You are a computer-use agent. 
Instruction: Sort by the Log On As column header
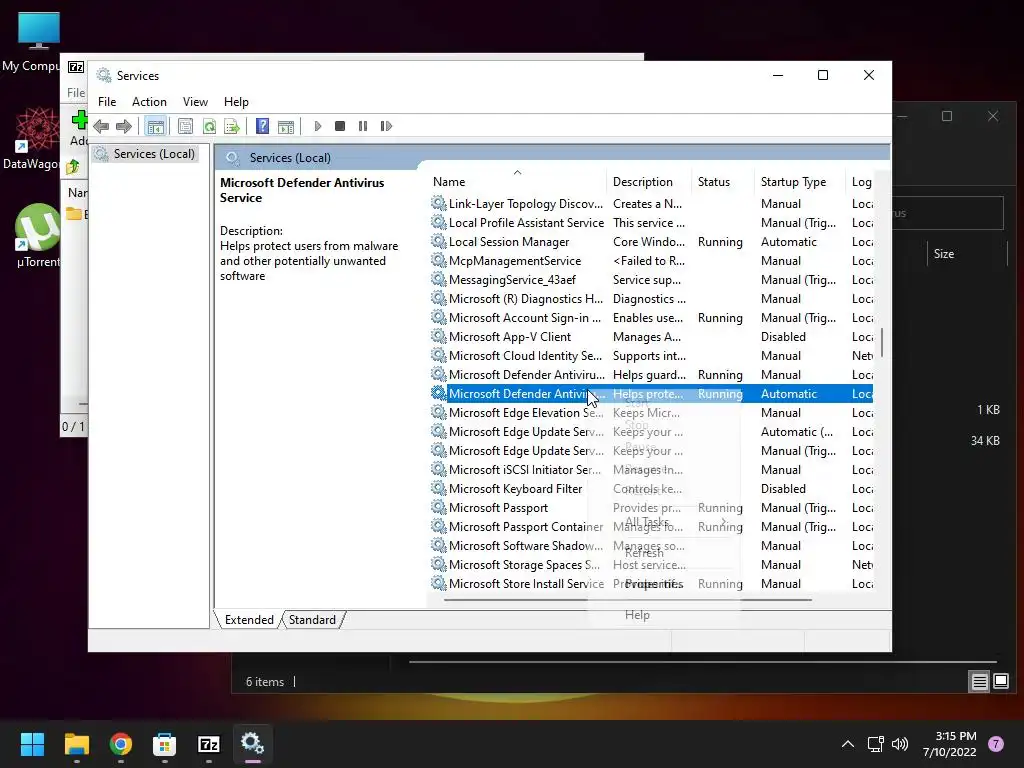861,182
